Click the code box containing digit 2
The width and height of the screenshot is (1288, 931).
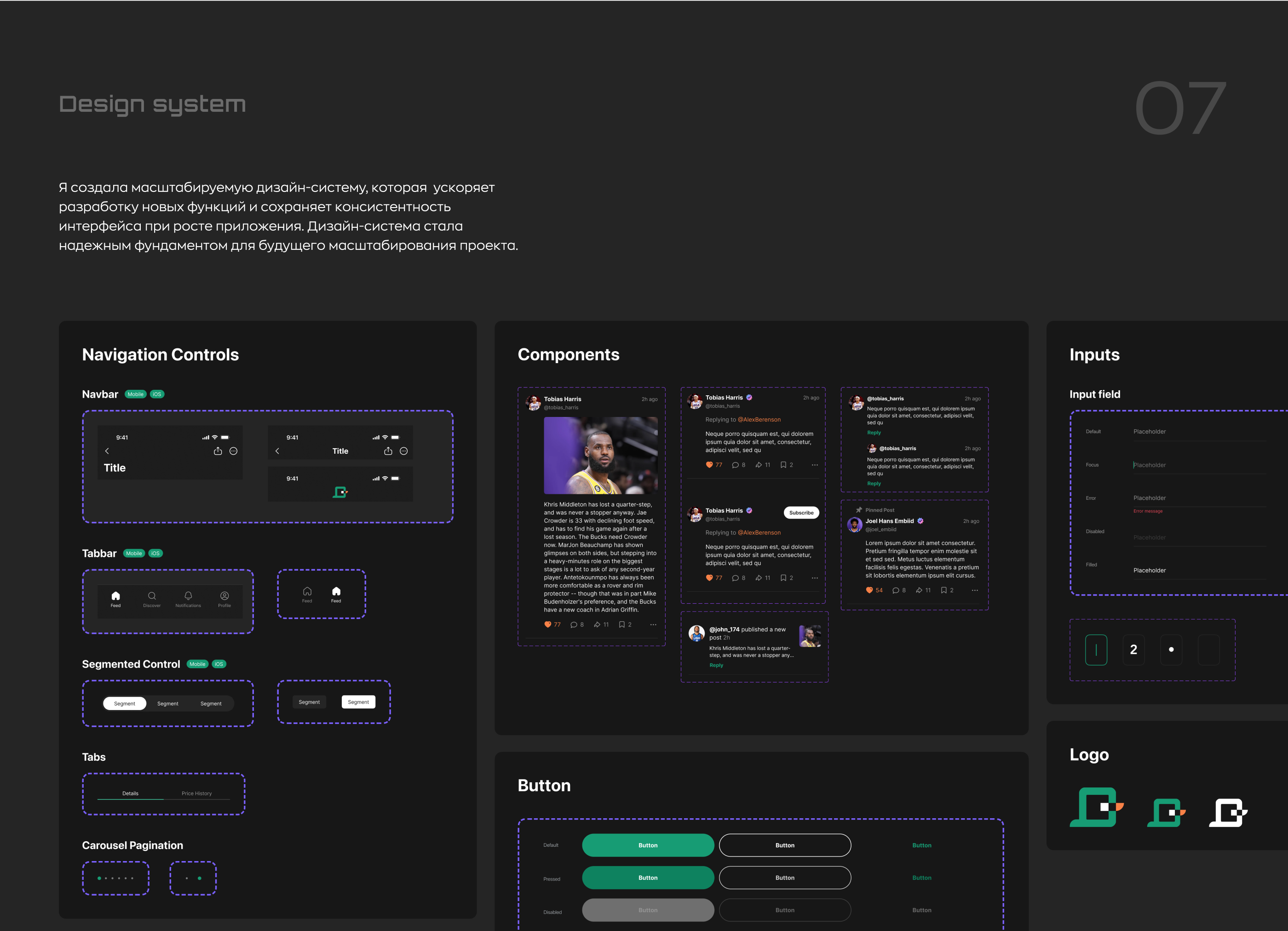pos(1133,649)
